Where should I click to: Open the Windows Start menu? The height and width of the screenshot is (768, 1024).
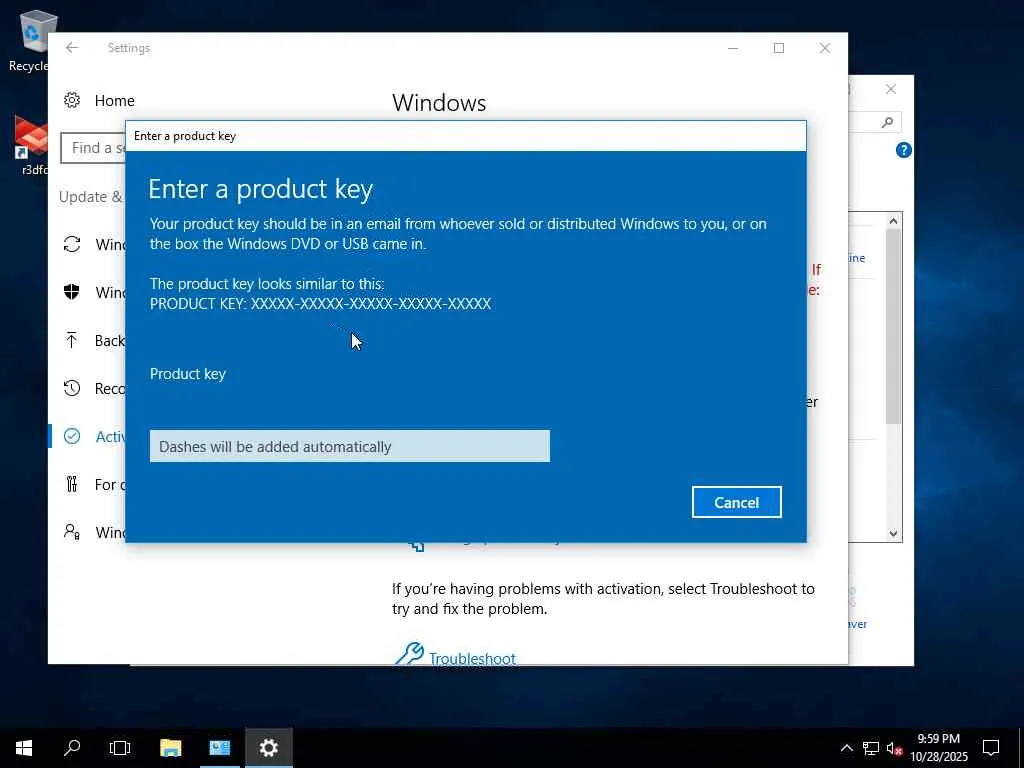point(24,748)
